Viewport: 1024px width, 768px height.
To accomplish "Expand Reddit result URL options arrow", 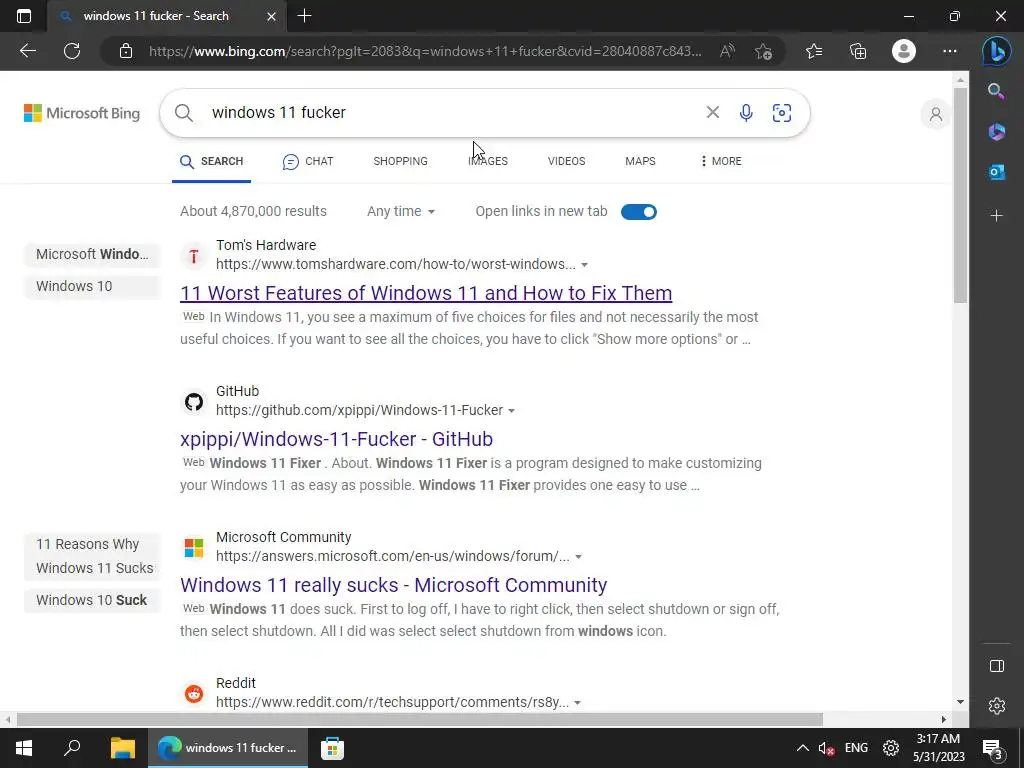I will (x=577, y=703).
